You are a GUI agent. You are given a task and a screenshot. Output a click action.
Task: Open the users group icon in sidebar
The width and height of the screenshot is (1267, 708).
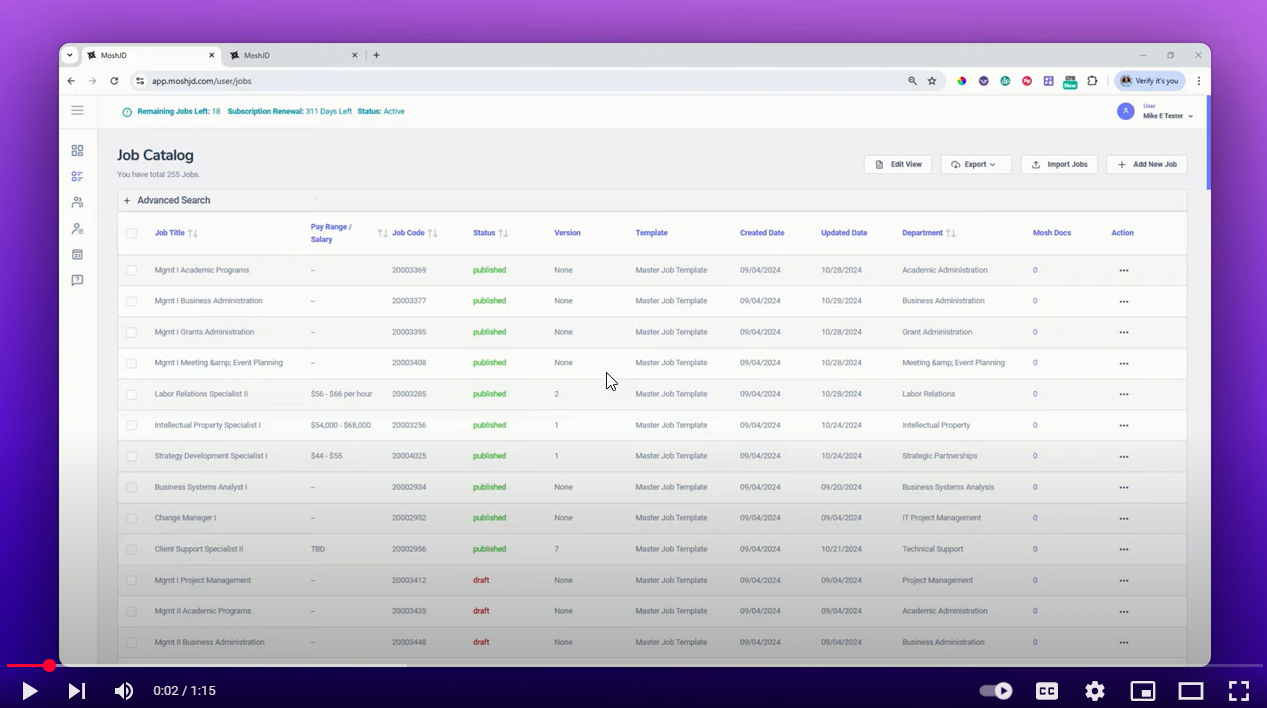(77, 202)
